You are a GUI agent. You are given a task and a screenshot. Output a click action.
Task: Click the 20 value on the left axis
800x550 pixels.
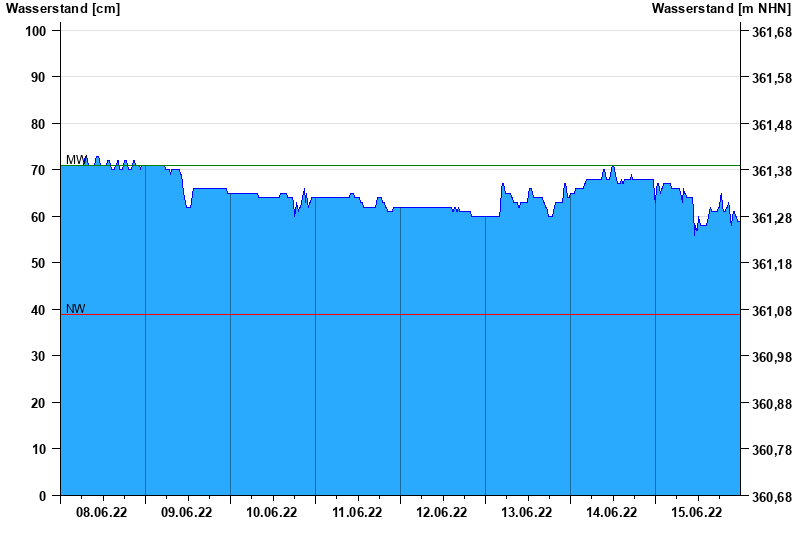tap(39, 403)
